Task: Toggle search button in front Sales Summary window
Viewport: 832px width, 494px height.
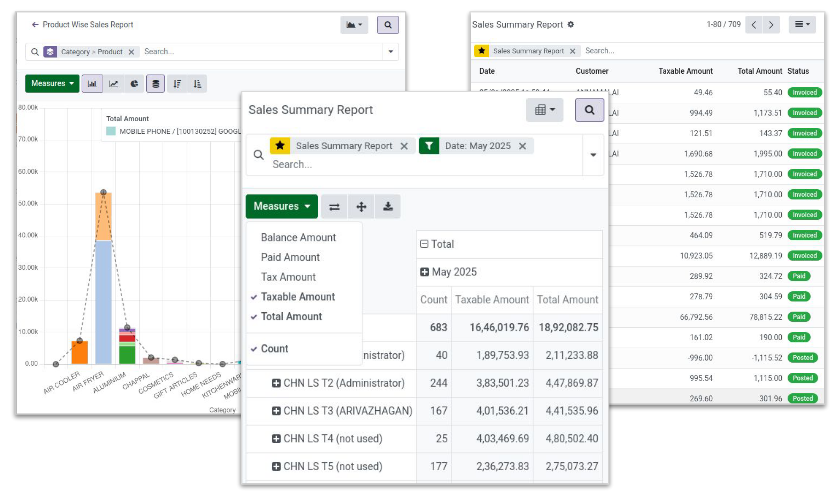Action: pos(590,110)
